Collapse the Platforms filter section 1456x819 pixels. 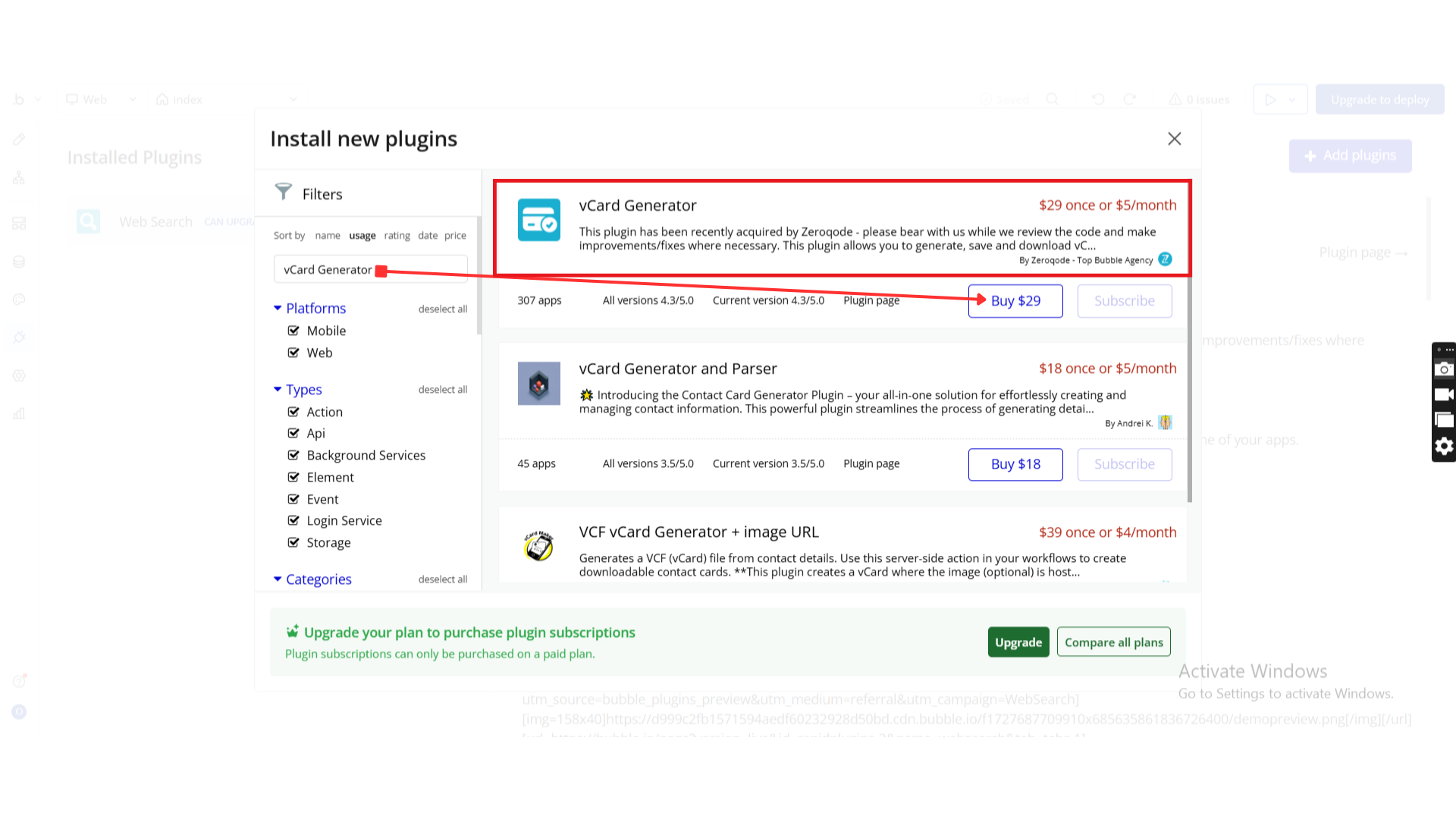278,308
